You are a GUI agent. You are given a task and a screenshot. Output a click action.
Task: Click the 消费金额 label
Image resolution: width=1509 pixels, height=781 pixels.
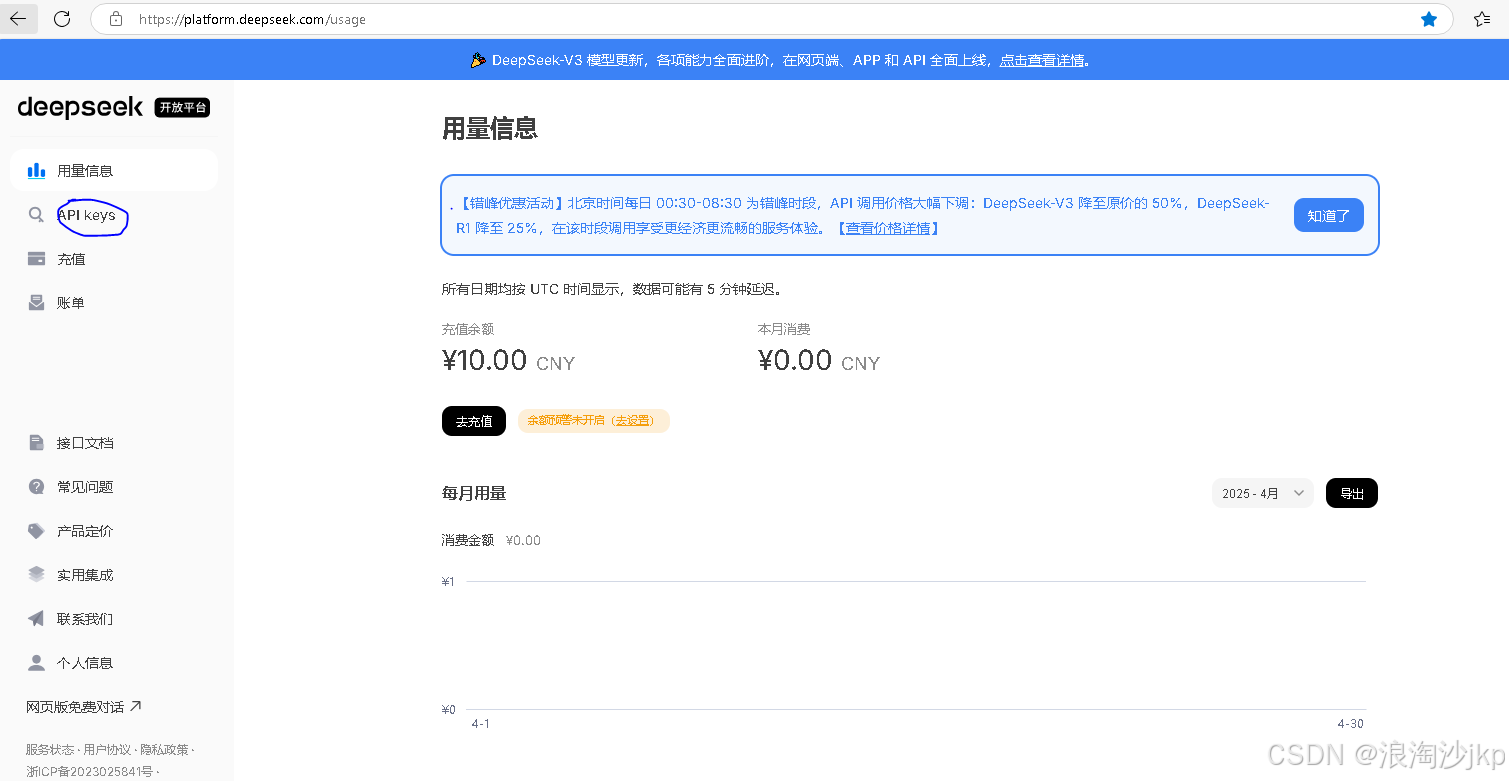(x=468, y=540)
